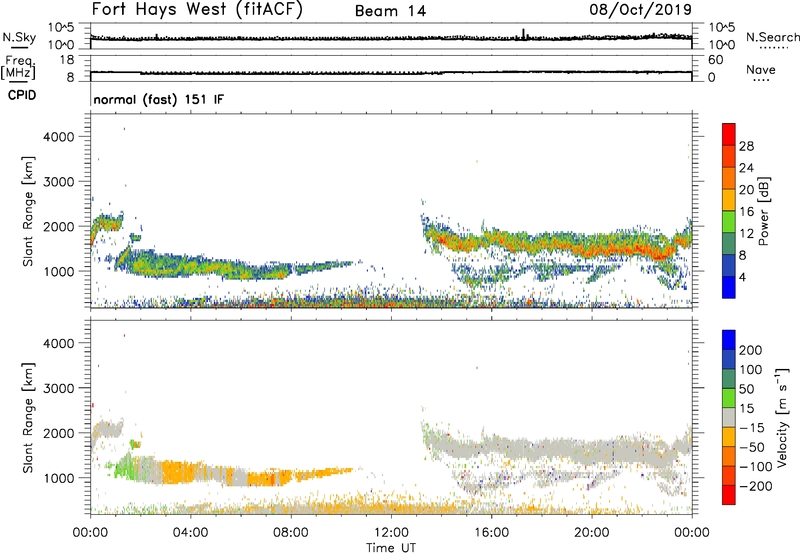Click the '18' frequency axis value

point(67,60)
